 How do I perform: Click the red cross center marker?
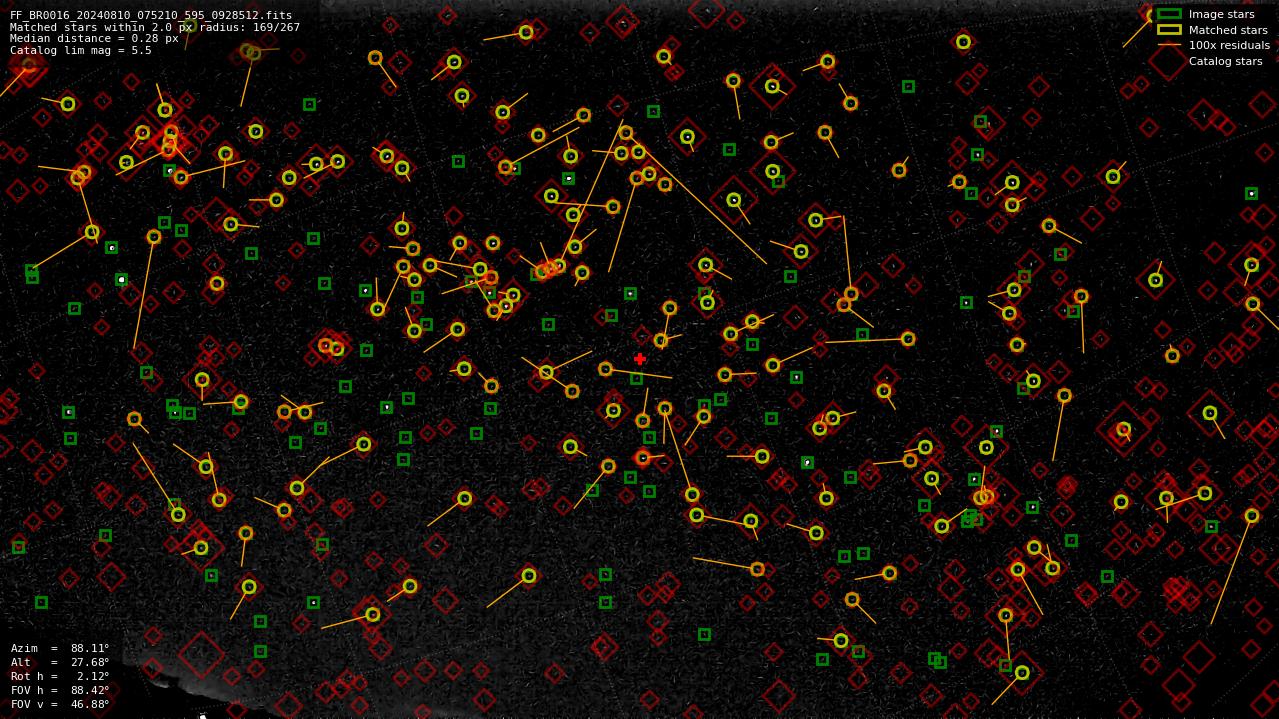(640, 359)
